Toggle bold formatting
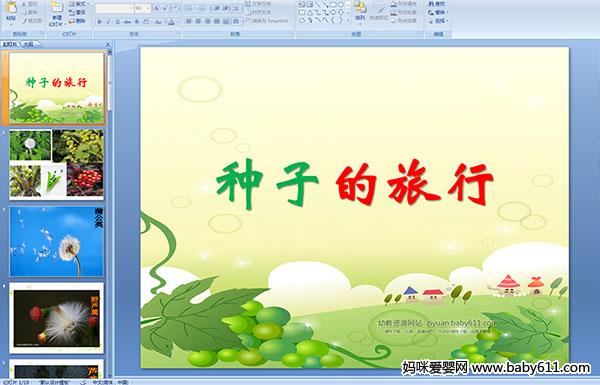600x385 pixels. pyautogui.click(x=99, y=22)
